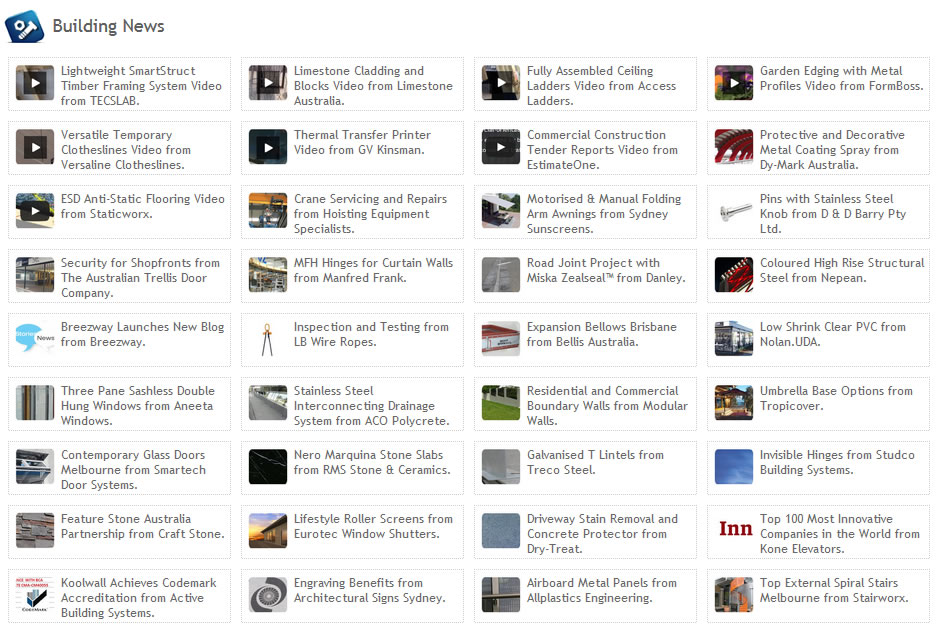Open the Low Shrink Clear PVC thumbnail
Screen dimensions: 936x630
coord(734,339)
